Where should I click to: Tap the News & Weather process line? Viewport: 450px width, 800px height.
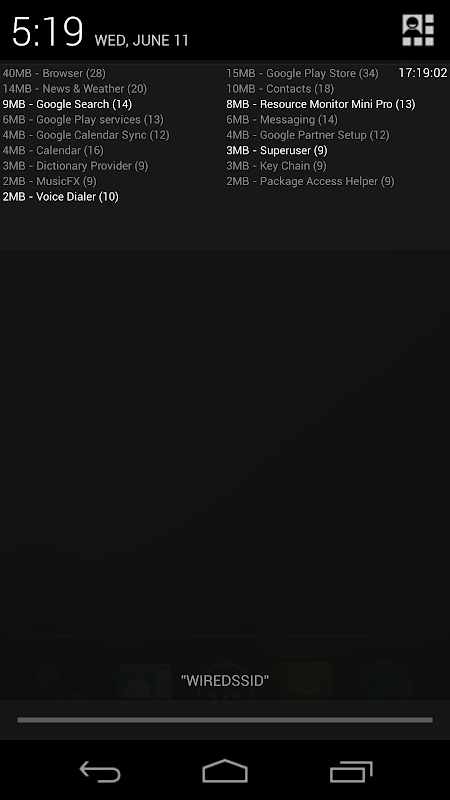tap(74, 89)
